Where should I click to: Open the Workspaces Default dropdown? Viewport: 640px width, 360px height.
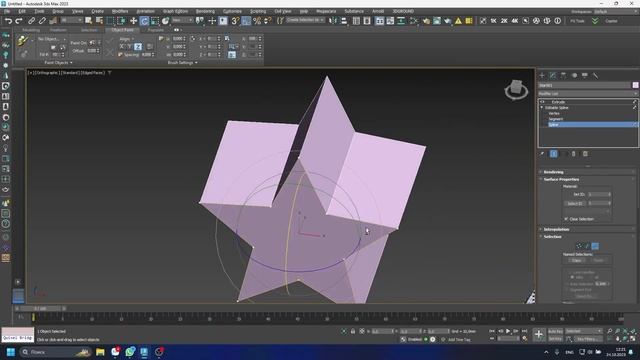coord(617,11)
